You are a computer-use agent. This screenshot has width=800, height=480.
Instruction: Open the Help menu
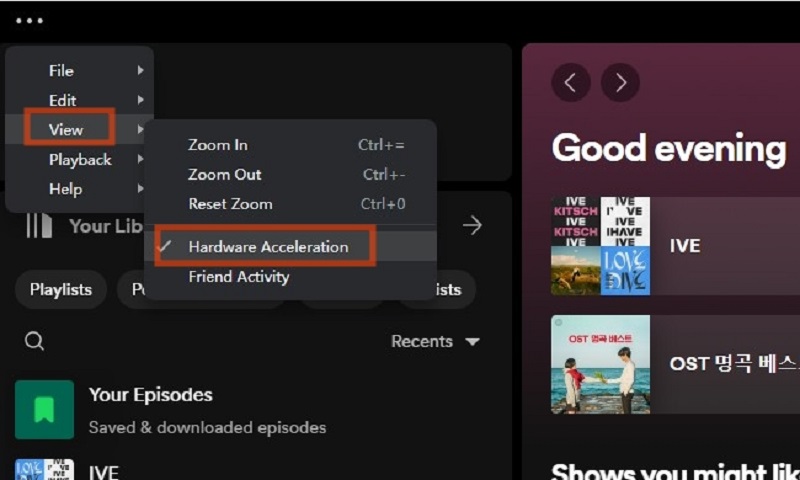tap(65, 189)
